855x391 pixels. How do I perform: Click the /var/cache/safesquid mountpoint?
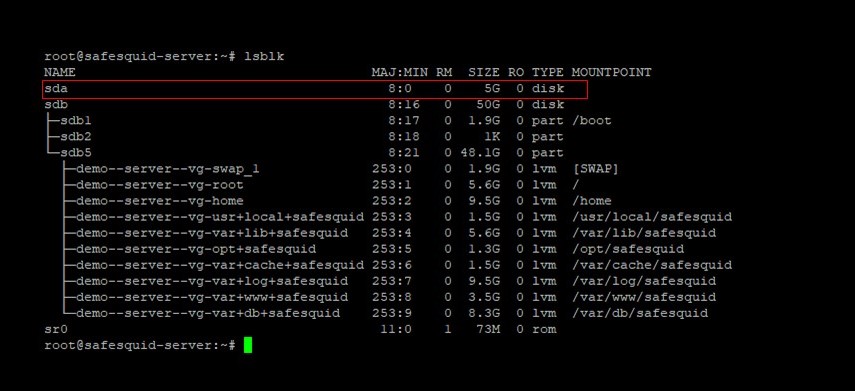click(652, 265)
